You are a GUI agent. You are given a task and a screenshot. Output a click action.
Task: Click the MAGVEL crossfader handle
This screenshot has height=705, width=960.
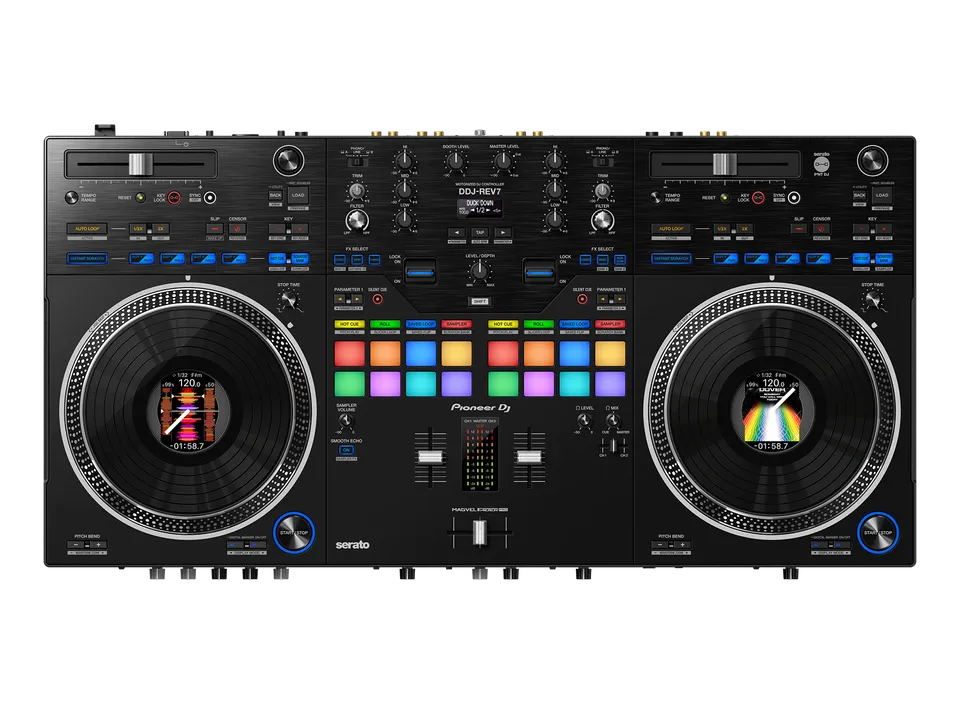(479, 532)
